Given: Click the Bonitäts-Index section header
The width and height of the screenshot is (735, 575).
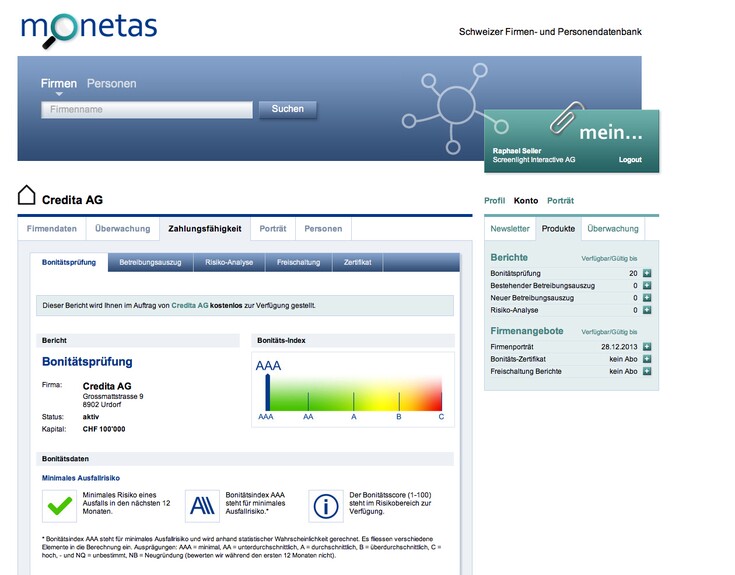Looking at the screenshot, I should tap(353, 340).
